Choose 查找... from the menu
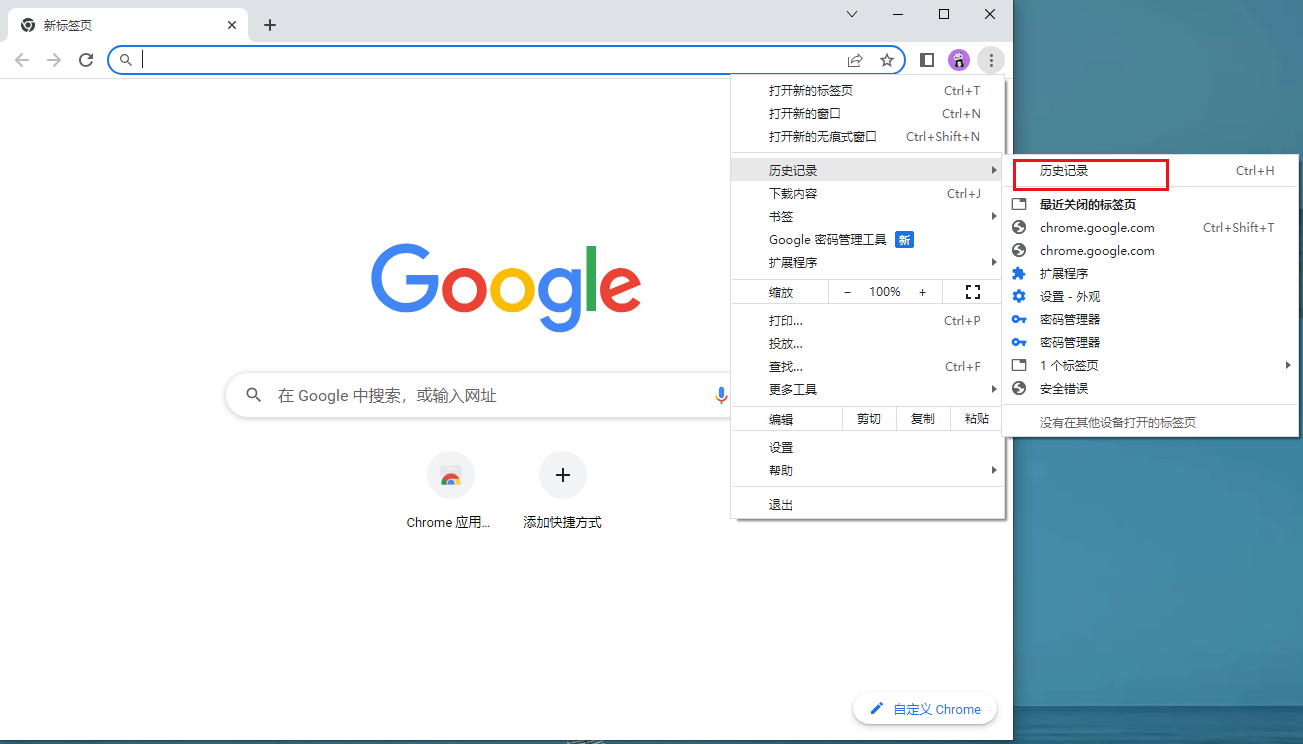Screen dimensions: 1303x744 (867, 366)
